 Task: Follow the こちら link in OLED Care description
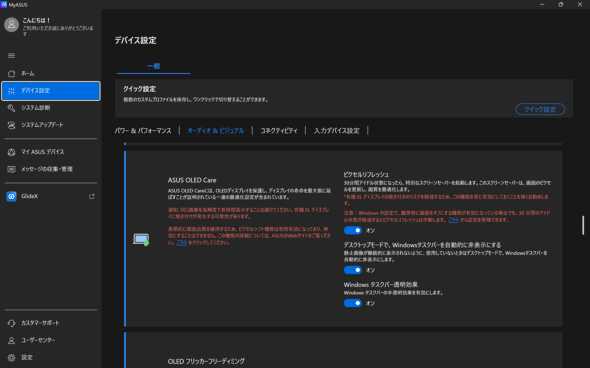tap(182, 243)
